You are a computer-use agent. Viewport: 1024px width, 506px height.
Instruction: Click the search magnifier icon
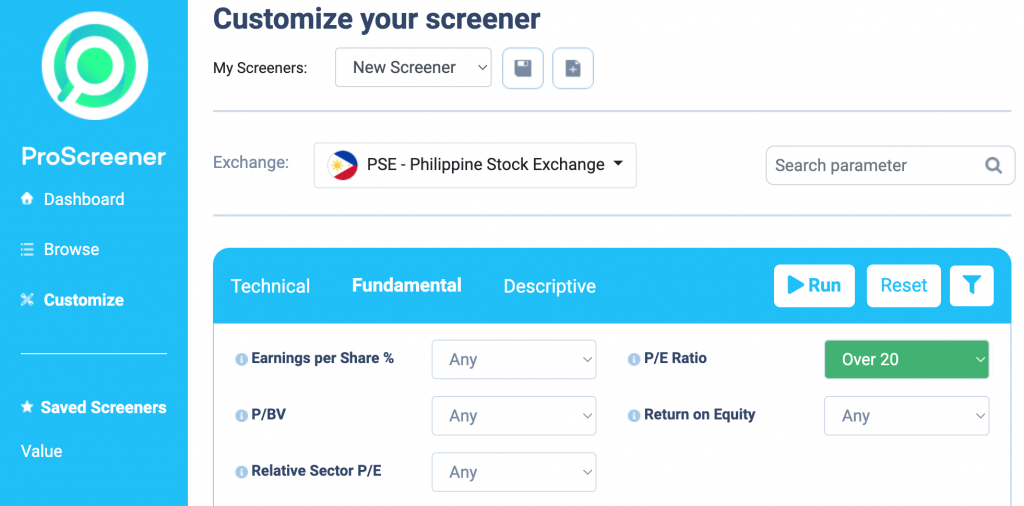click(x=993, y=165)
